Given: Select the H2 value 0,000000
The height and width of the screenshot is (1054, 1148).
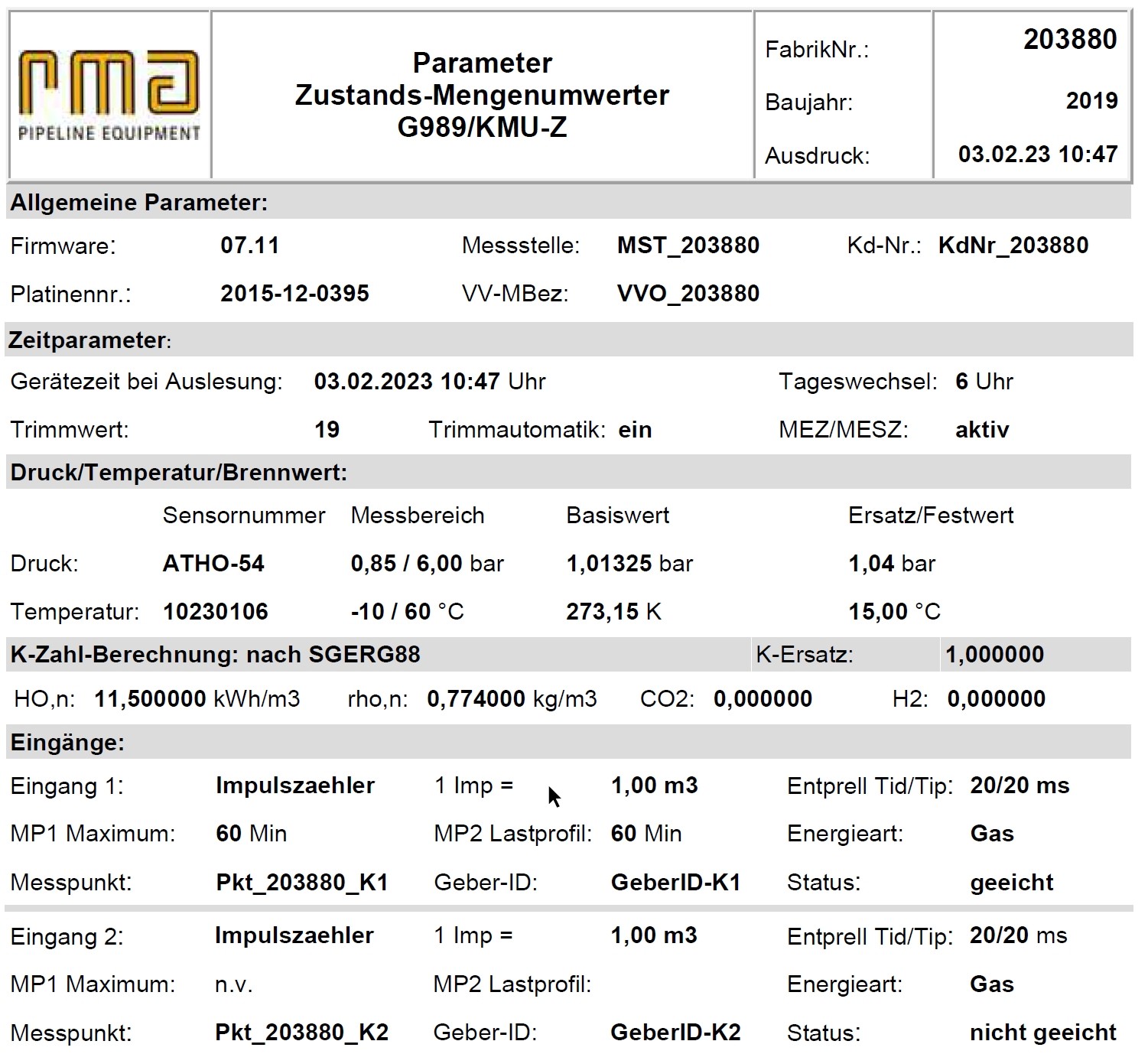Looking at the screenshot, I should 996,699.
